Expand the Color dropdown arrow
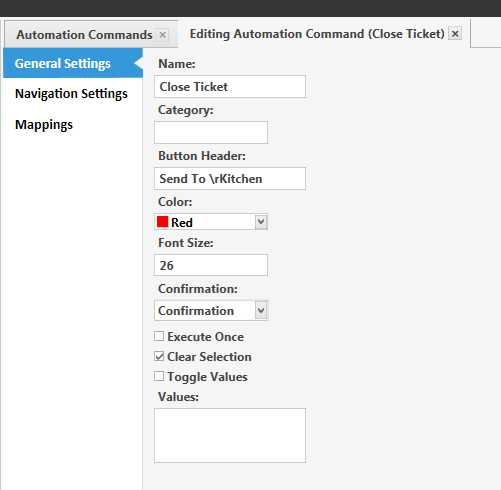The width and height of the screenshot is (501, 490). point(261,222)
